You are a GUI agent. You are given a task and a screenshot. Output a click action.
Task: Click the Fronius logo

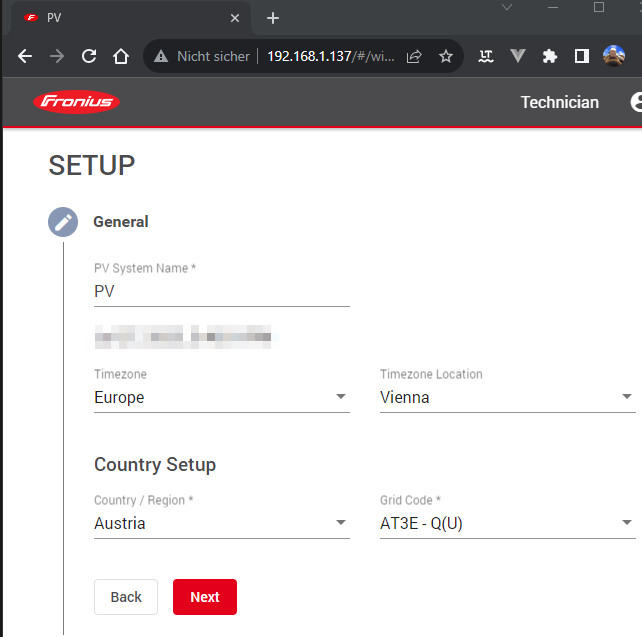pyautogui.click(x=76, y=102)
